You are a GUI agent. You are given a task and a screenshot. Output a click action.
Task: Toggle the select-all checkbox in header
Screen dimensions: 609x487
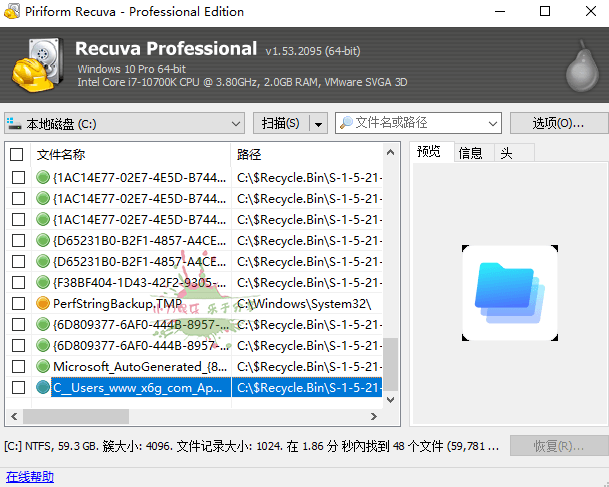coord(16,154)
